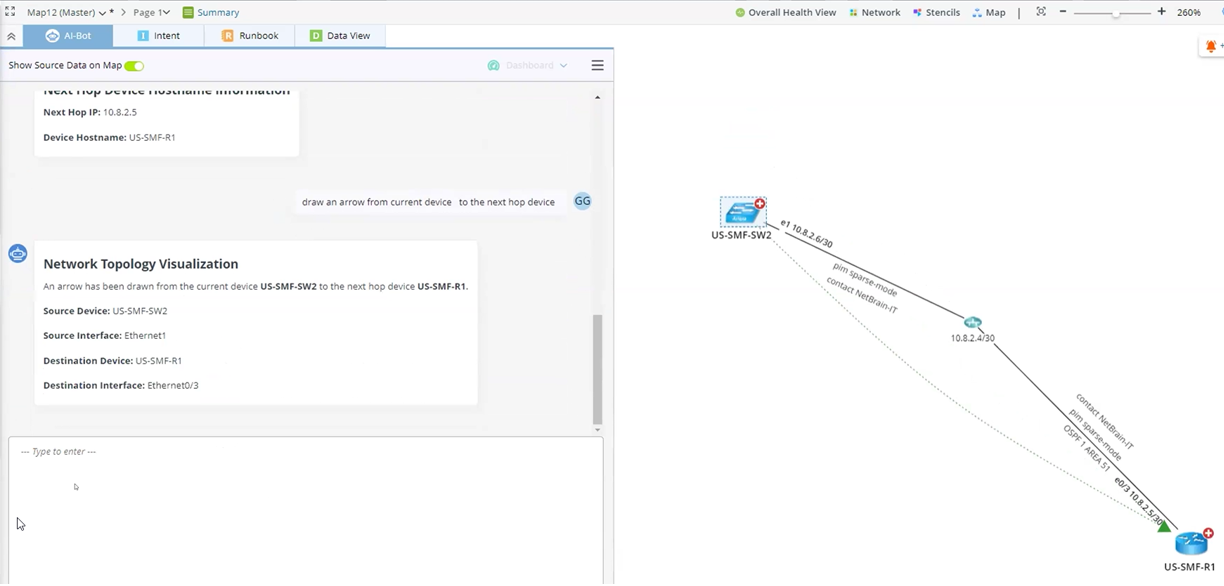Click the 'OSPF 1 AREA 51' link label
The height and width of the screenshot is (586, 1224).
[x=1086, y=448]
